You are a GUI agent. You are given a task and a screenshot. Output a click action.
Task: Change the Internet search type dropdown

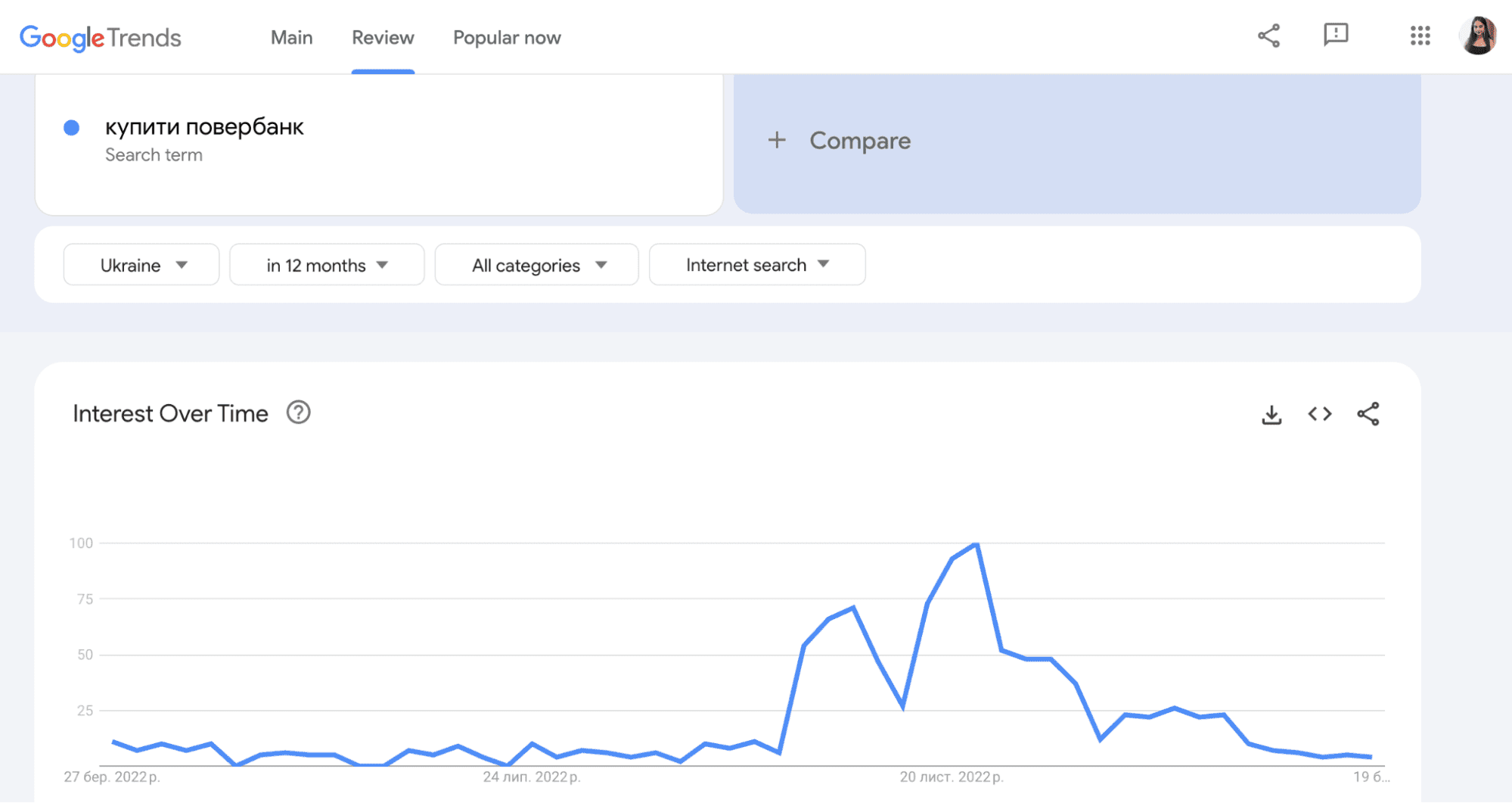coord(756,265)
